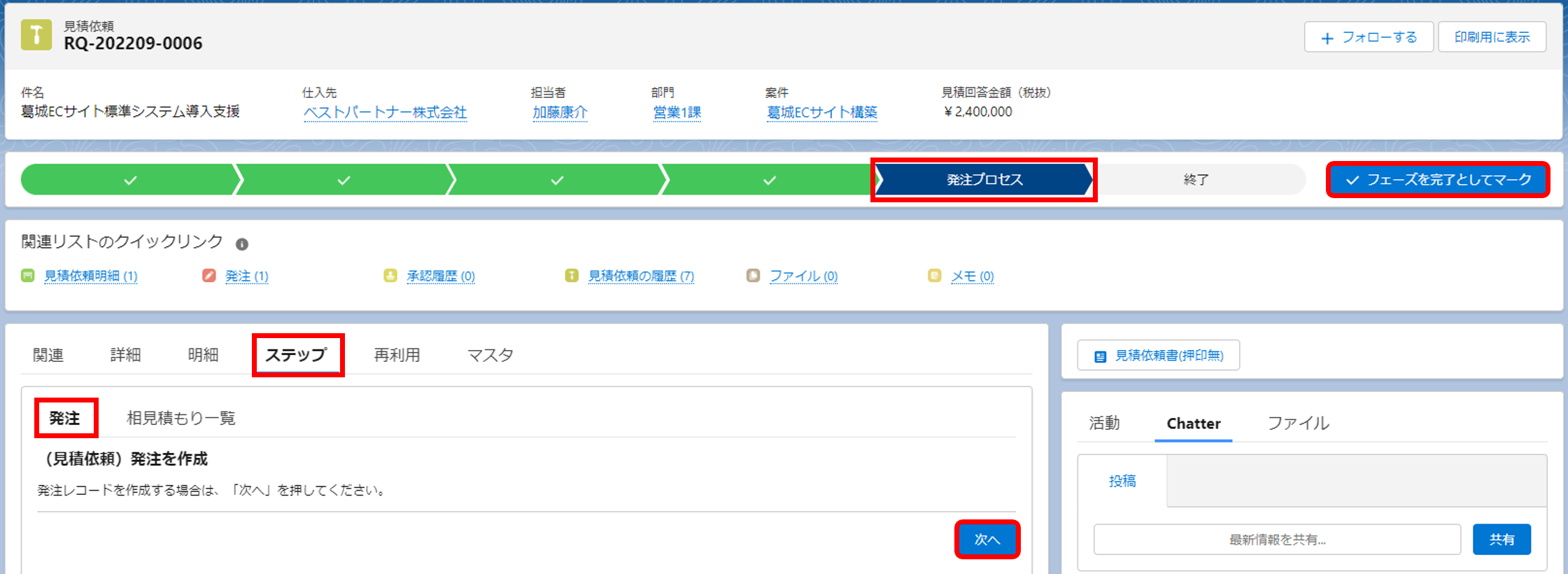The image size is (1568, 574).
Task: Click the ファイル quick link icon
Action: point(753,275)
